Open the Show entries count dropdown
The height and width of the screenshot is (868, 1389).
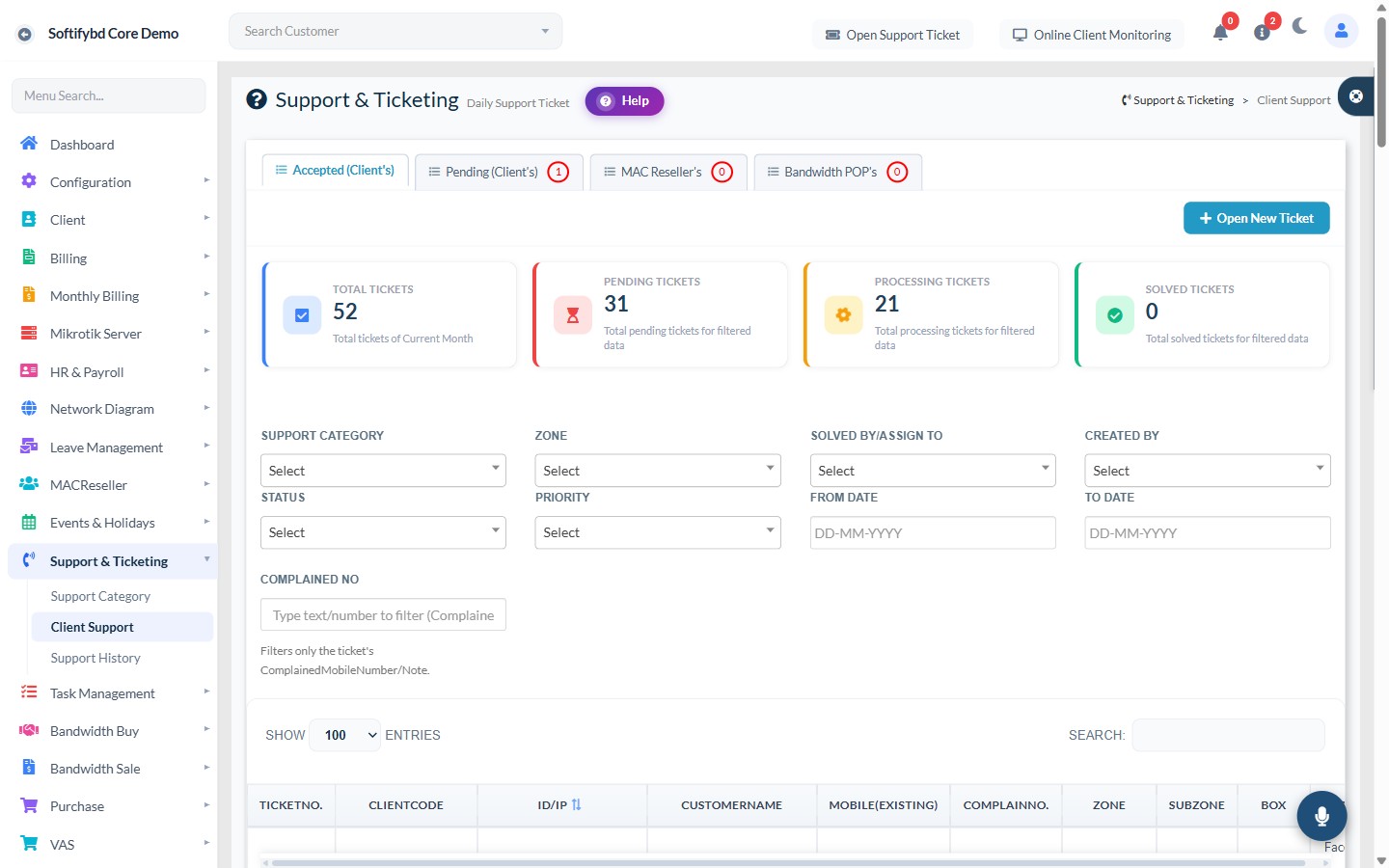point(345,735)
